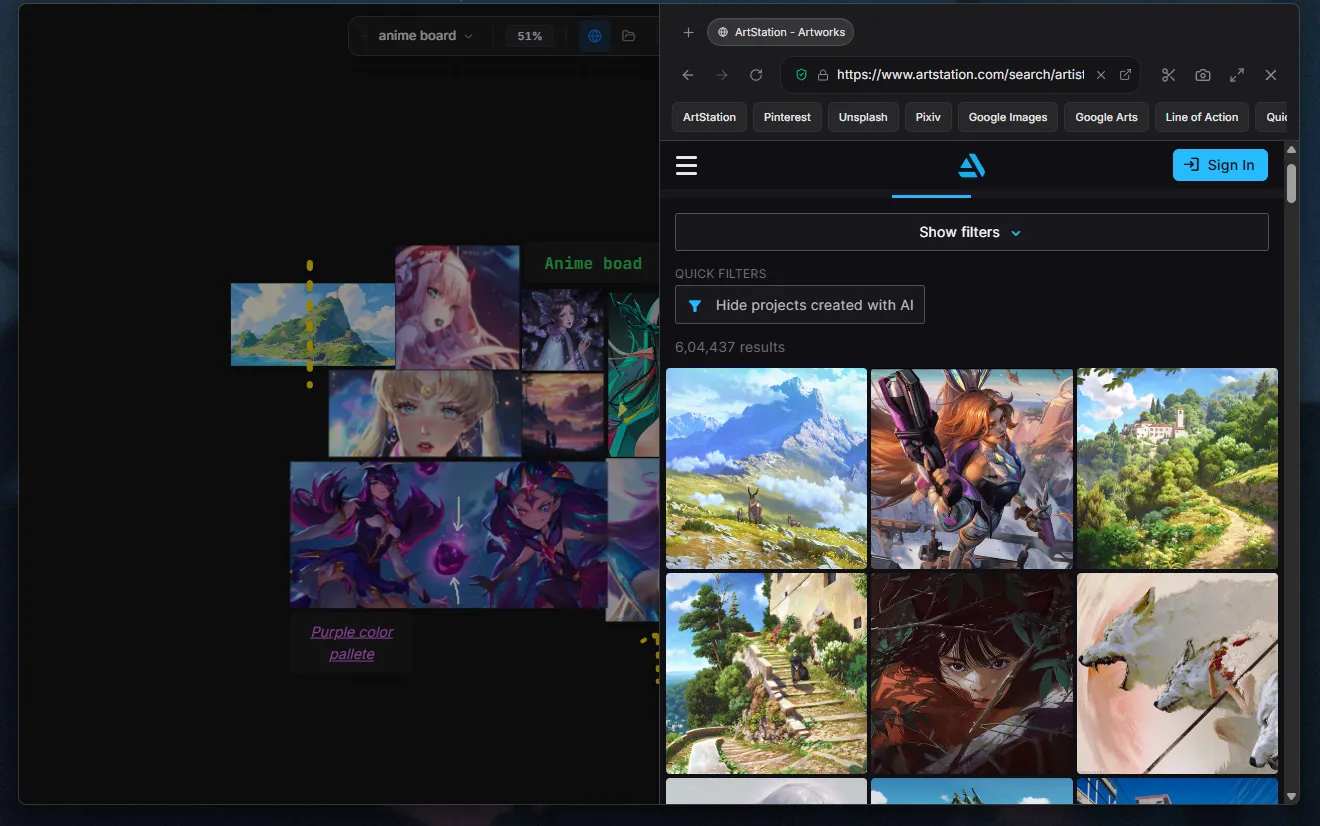Screen dimensions: 1320x826
Task: Open the girl hiding in leaves artwork
Action: pyautogui.click(x=972, y=673)
